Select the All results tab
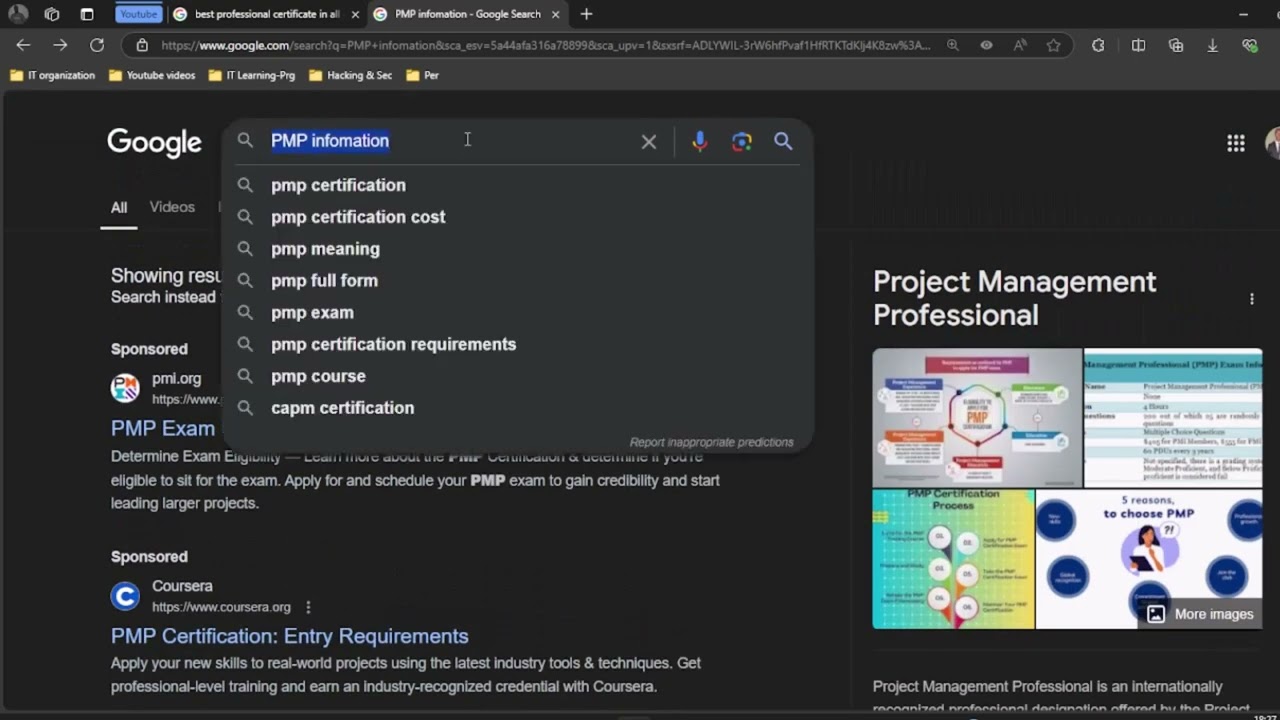1280x720 pixels. (x=119, y=207)
